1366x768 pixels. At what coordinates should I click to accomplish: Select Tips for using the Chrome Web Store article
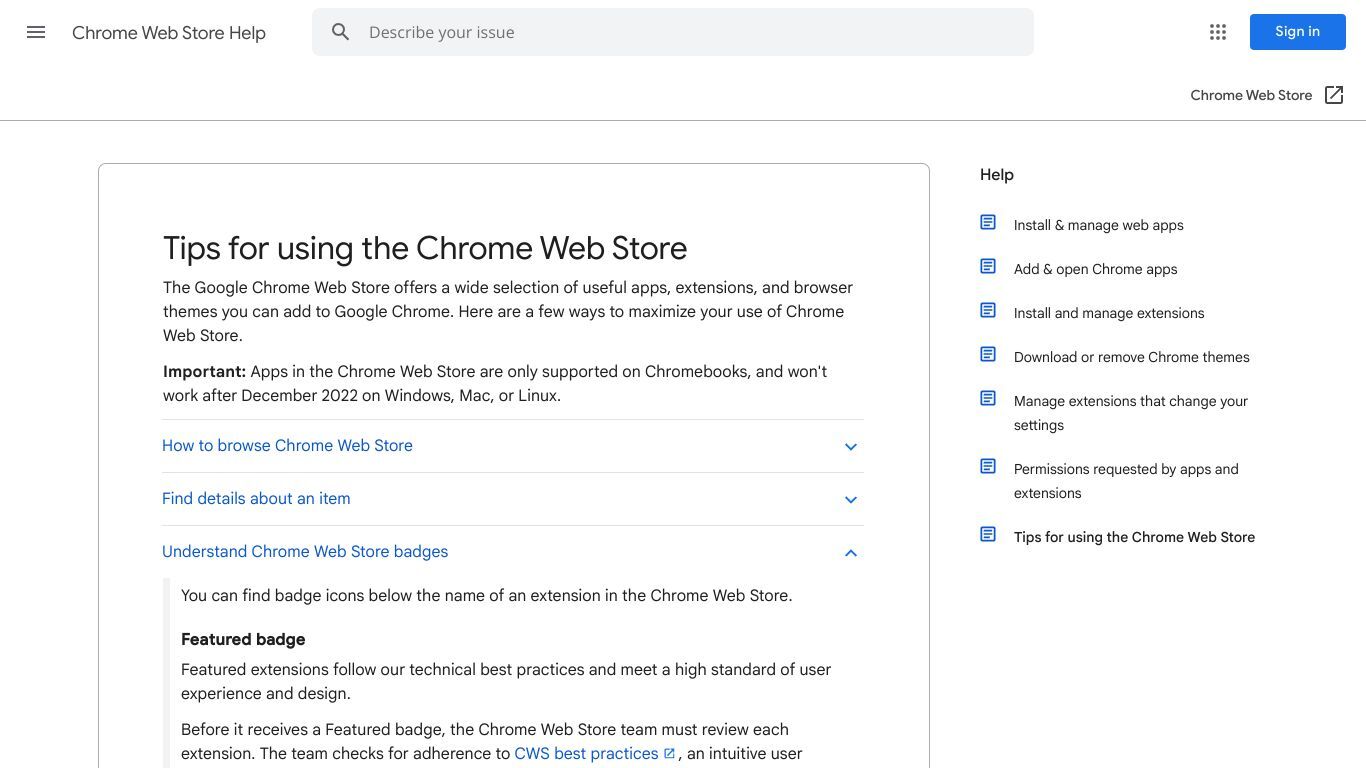tap(1134, 537)
